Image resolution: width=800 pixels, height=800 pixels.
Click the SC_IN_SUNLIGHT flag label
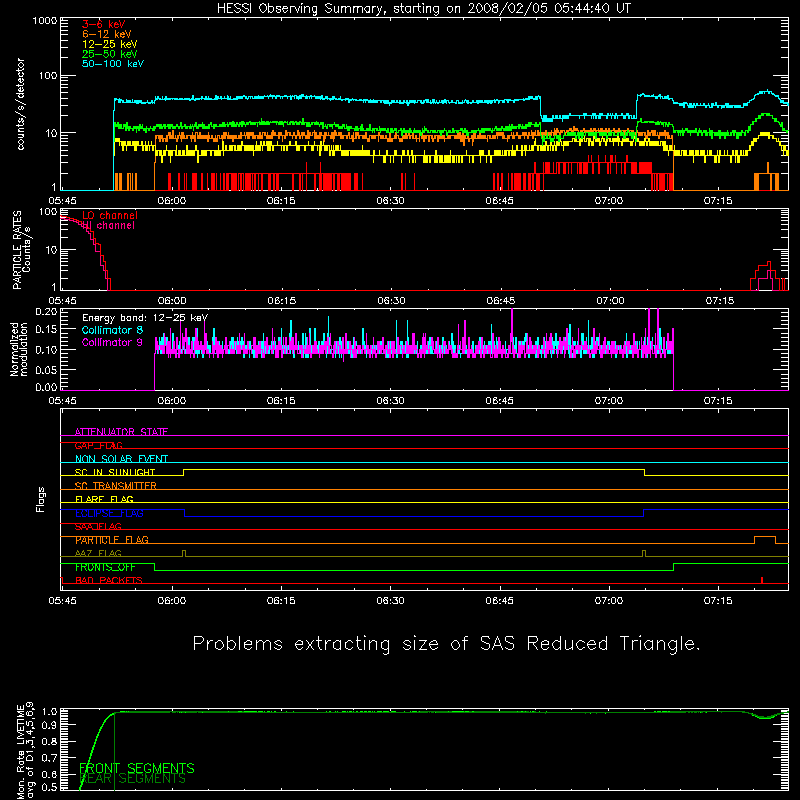point(115,472)
